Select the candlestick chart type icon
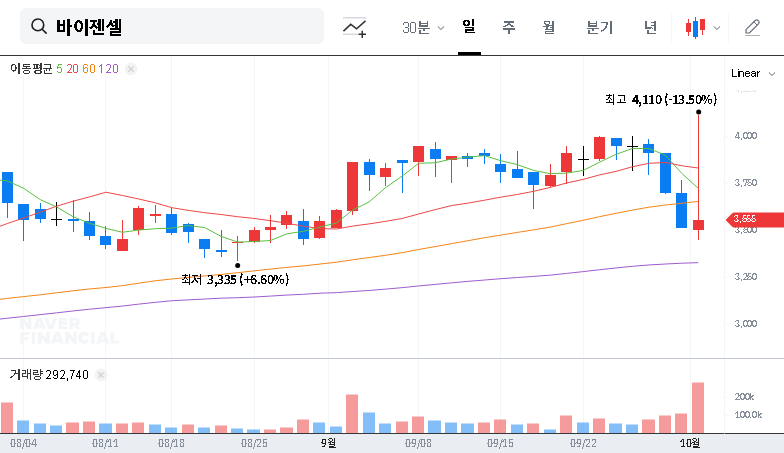Viewport: 784px width, 453px height. tap(695, 27)
